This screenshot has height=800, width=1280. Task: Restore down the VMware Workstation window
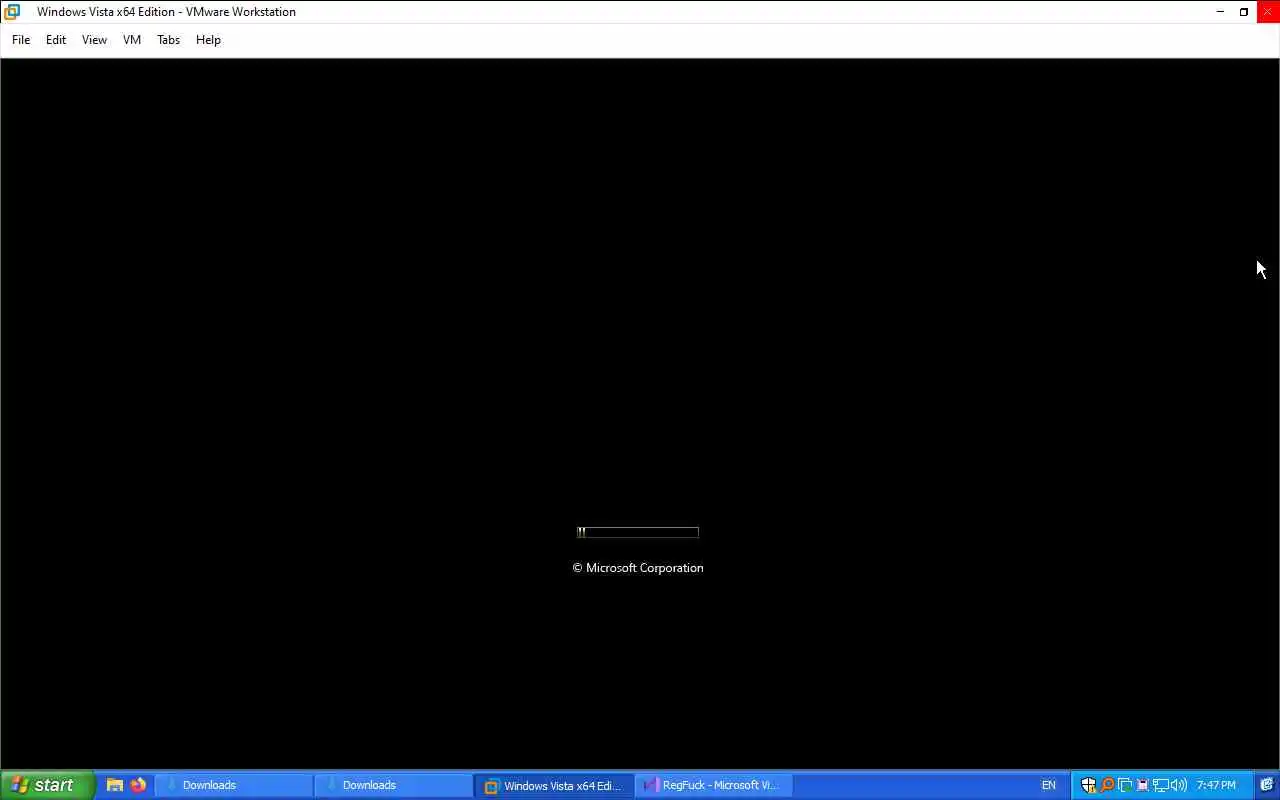click(1244, 12)
